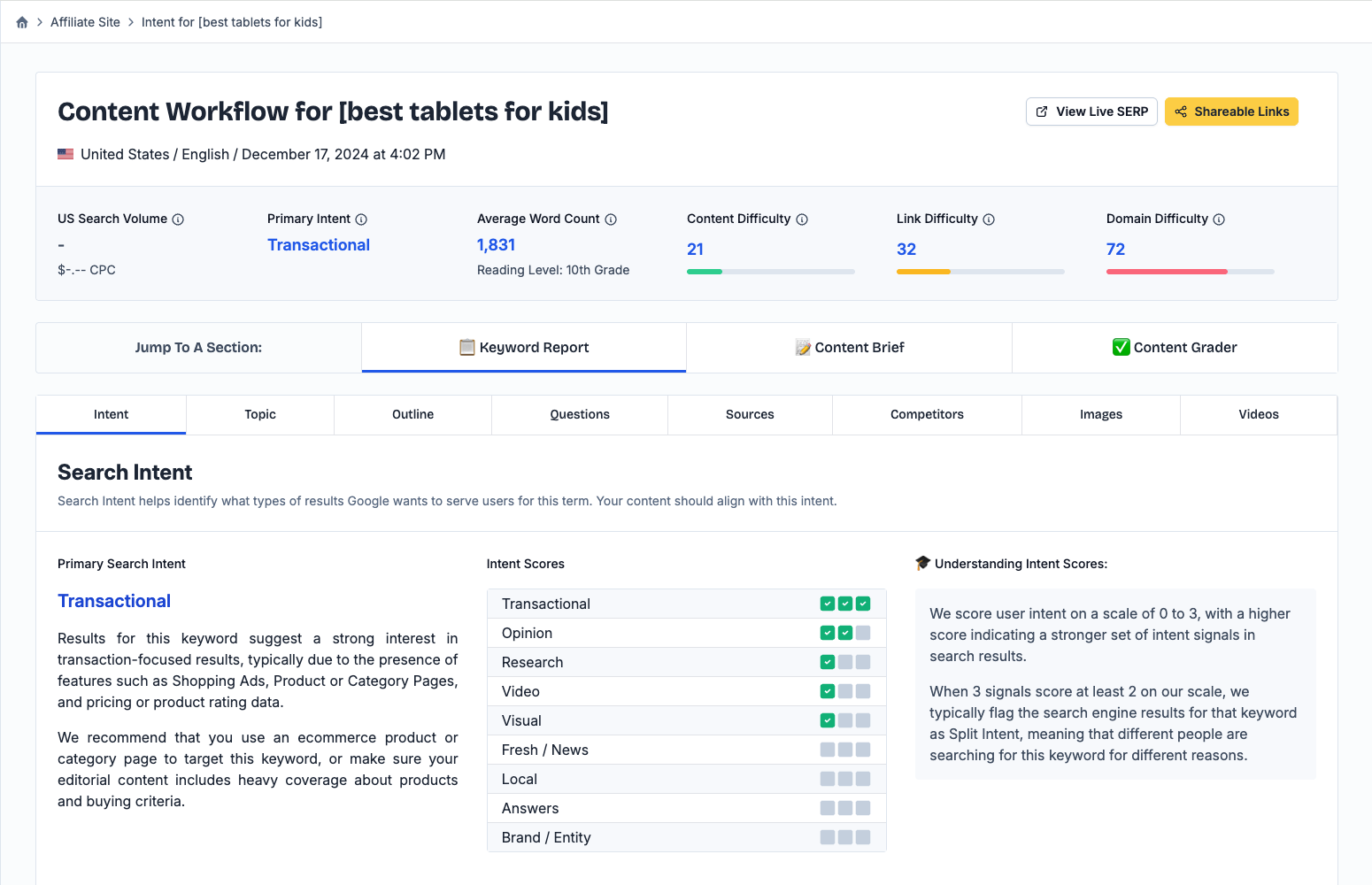1372x885 pixels.
Task: Click the Domain Difficulty progress bar
Action: point(1190,272)
